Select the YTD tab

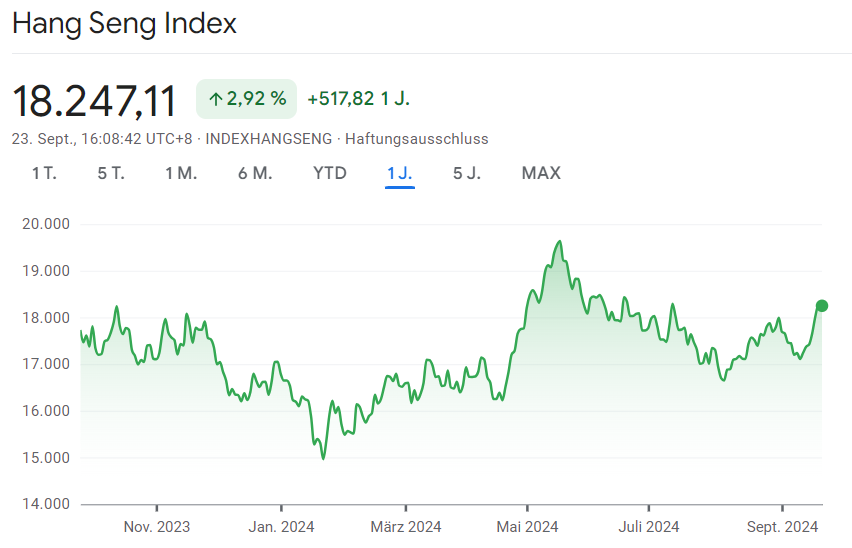pos(330,173)
